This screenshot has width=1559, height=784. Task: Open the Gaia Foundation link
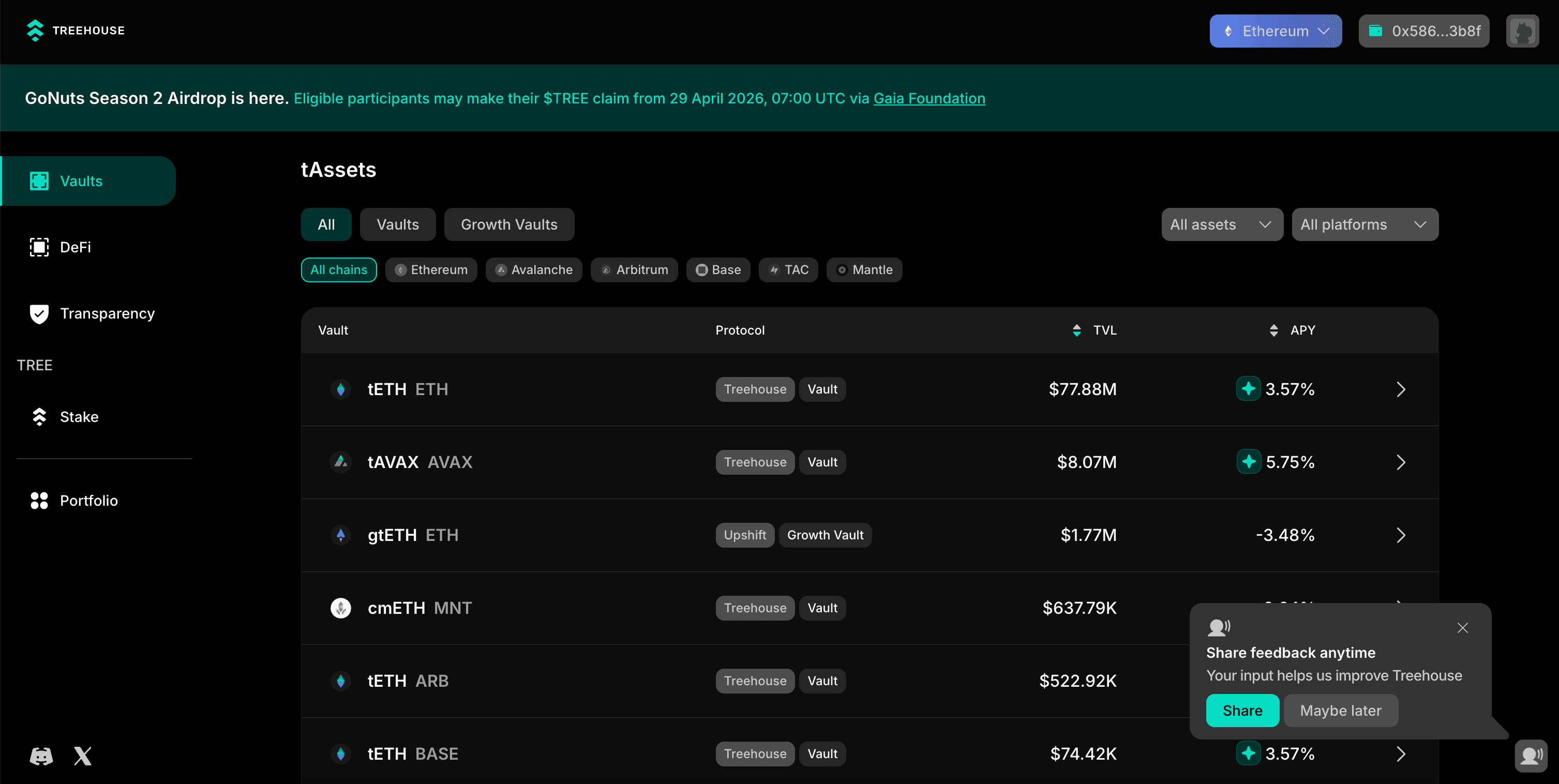(929, 98)
